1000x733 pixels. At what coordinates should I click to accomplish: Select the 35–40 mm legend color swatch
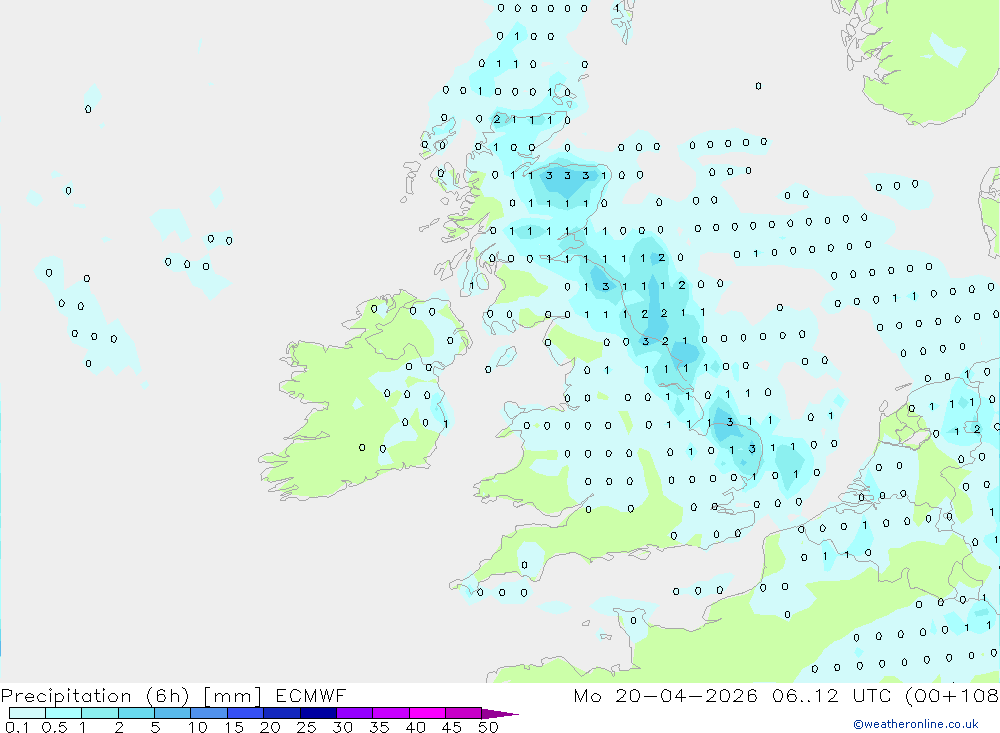pyautogui.click(x=391, y=713)
